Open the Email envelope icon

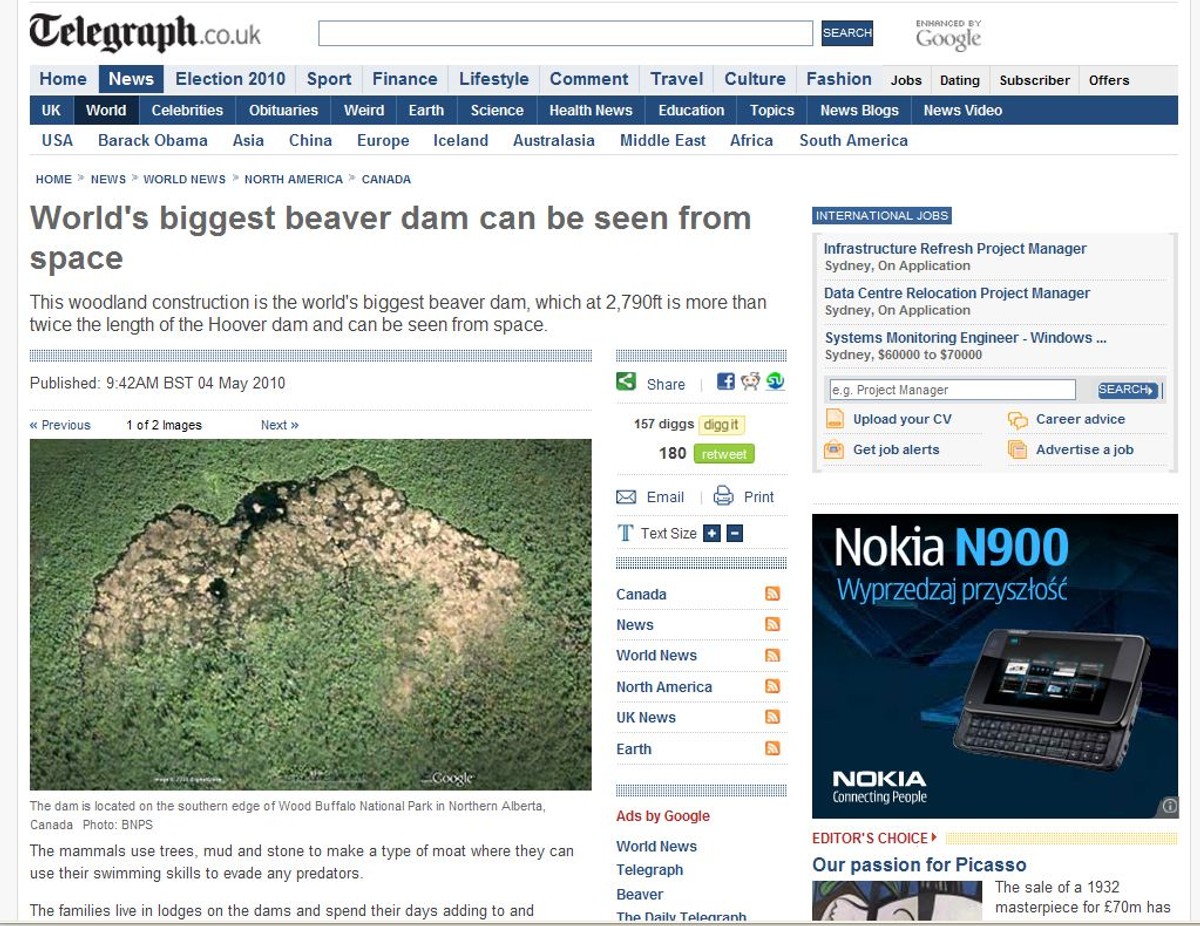[626, 497]
